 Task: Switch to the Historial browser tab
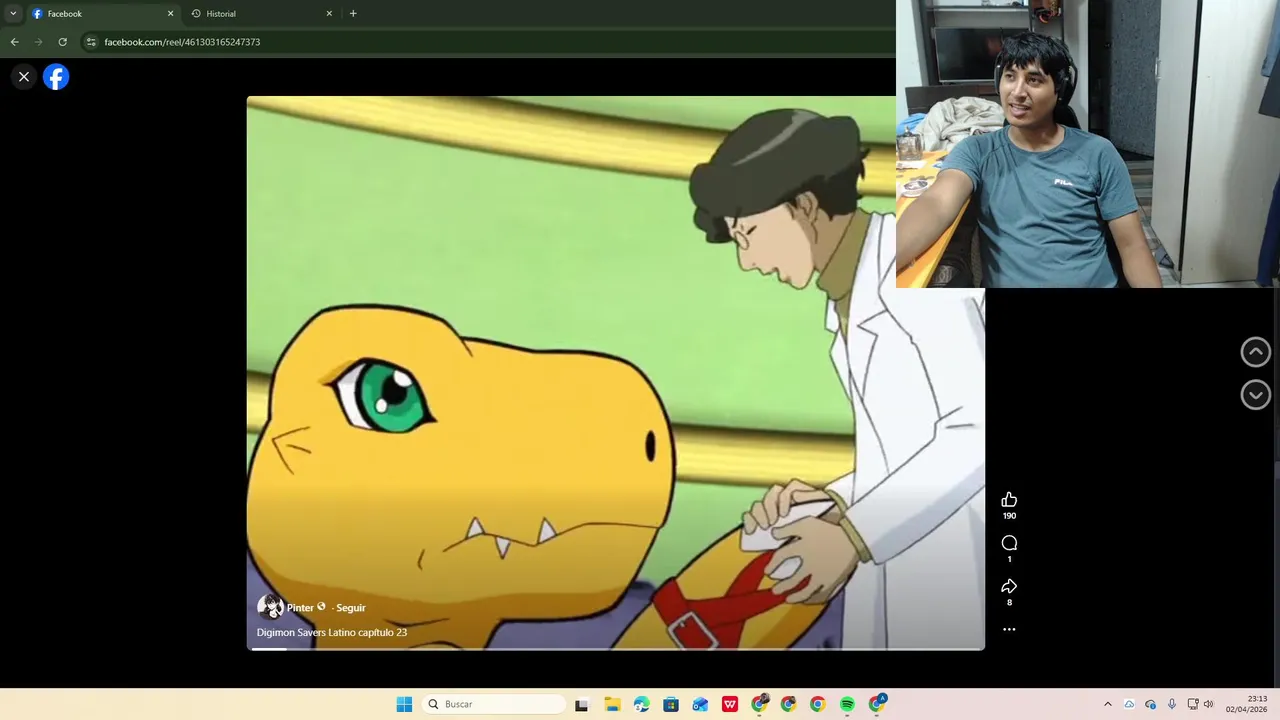click(x=260, y=14)
